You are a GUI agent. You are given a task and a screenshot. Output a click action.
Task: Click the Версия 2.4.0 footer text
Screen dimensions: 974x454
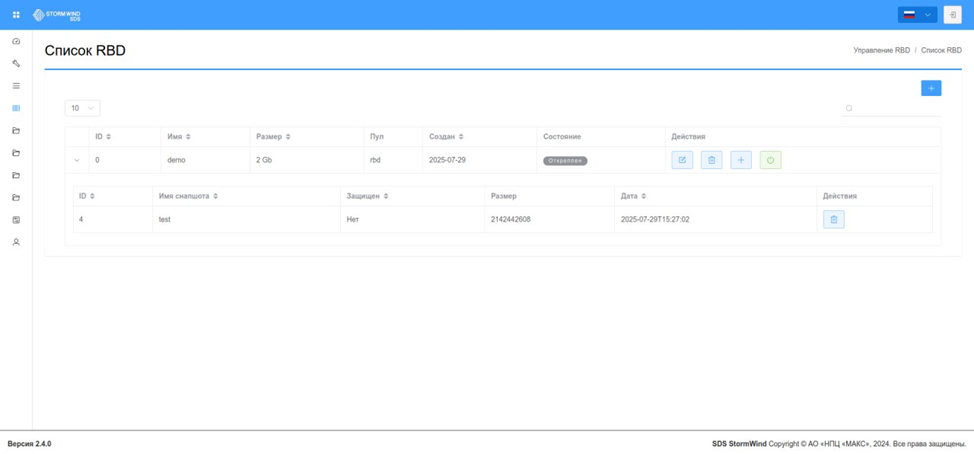pyautogui.click(x=29, y=444)
